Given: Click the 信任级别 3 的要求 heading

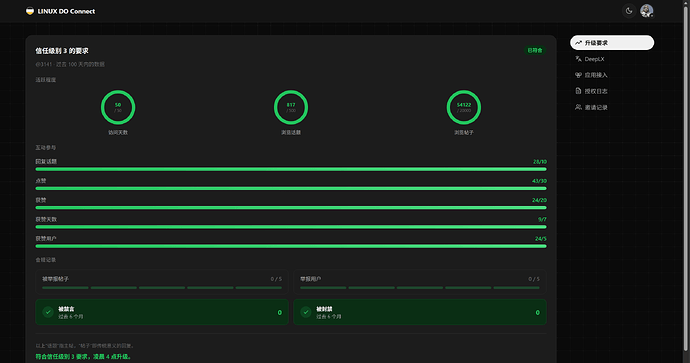Looking at the screenshot, I should coord(62,51).
